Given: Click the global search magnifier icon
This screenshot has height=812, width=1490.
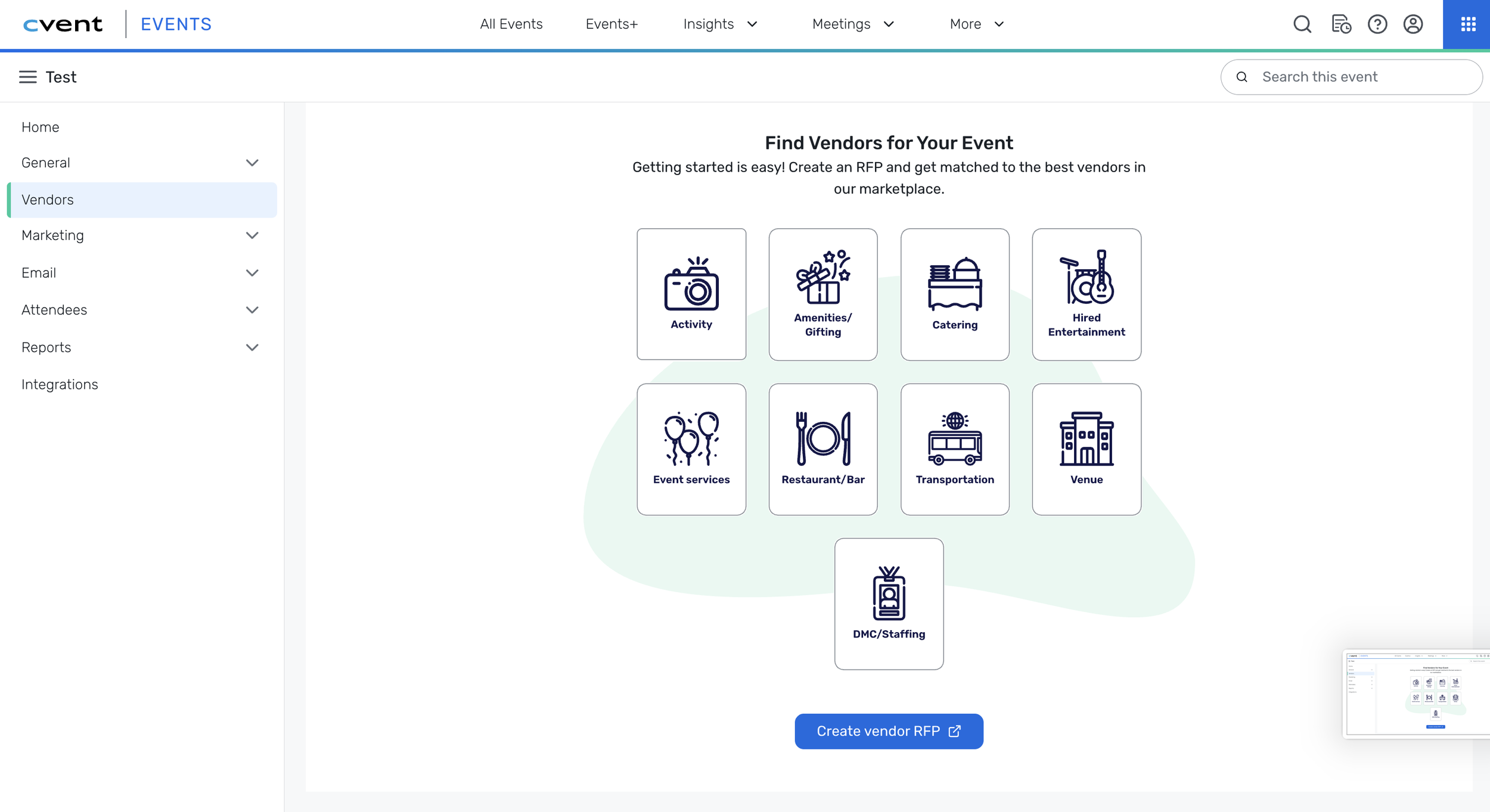Looking at the screenshot, I should point(1302,24).
